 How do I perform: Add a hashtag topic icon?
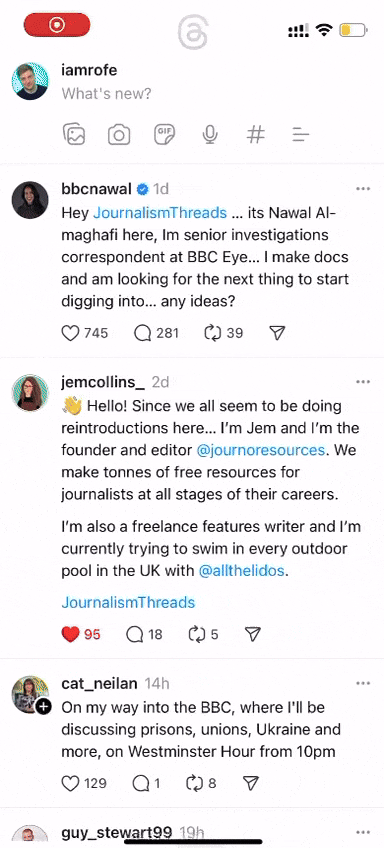[x=255, y=134]
